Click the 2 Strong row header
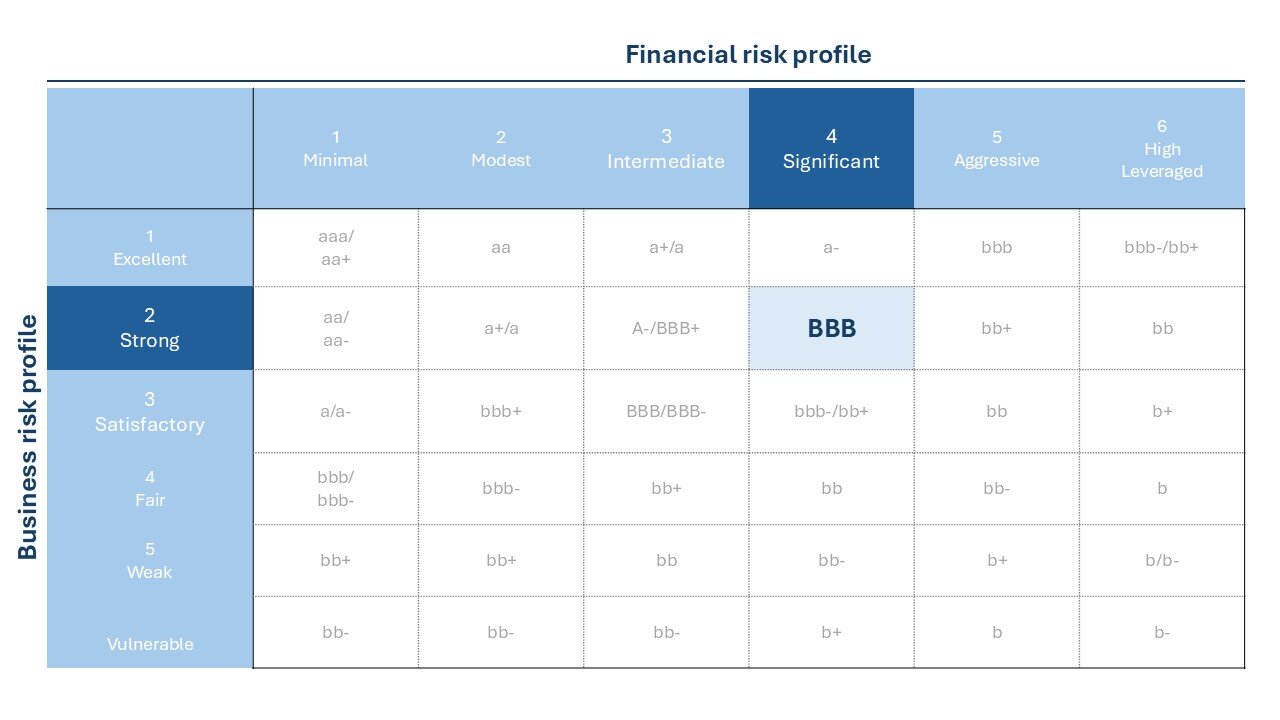 pos(150,329)
